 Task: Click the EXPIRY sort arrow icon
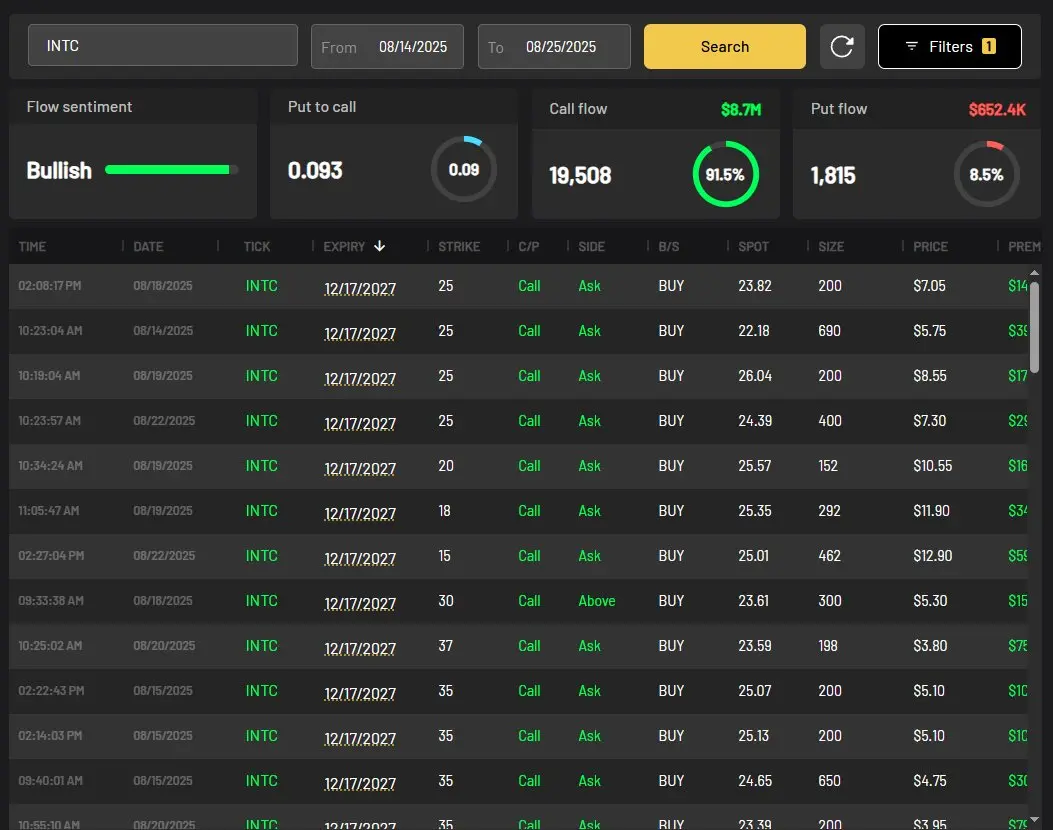379,246
